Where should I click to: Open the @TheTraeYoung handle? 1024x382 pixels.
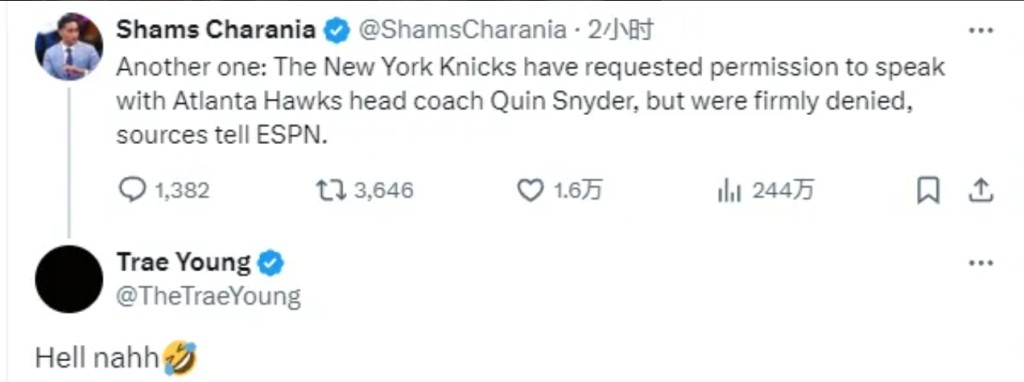[x=208, y=296]
